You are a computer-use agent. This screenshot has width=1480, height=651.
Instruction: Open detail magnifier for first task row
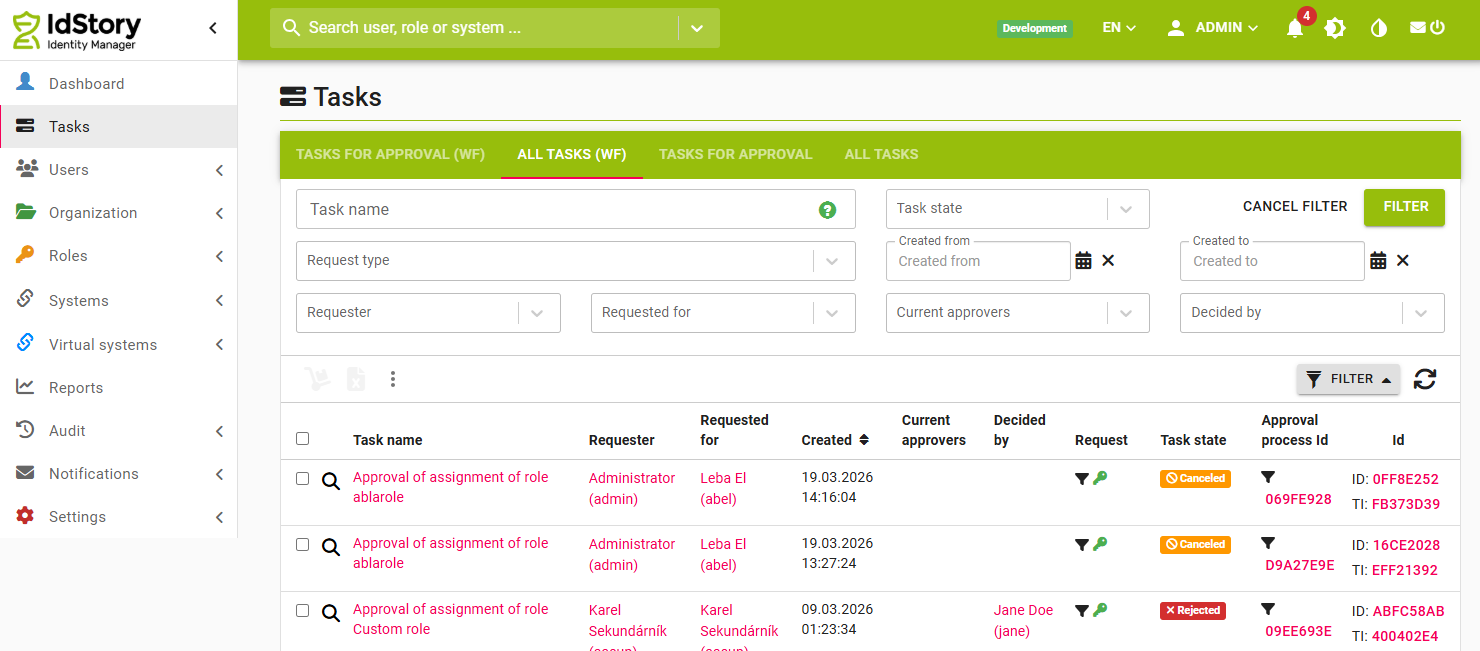click(331, 481)
